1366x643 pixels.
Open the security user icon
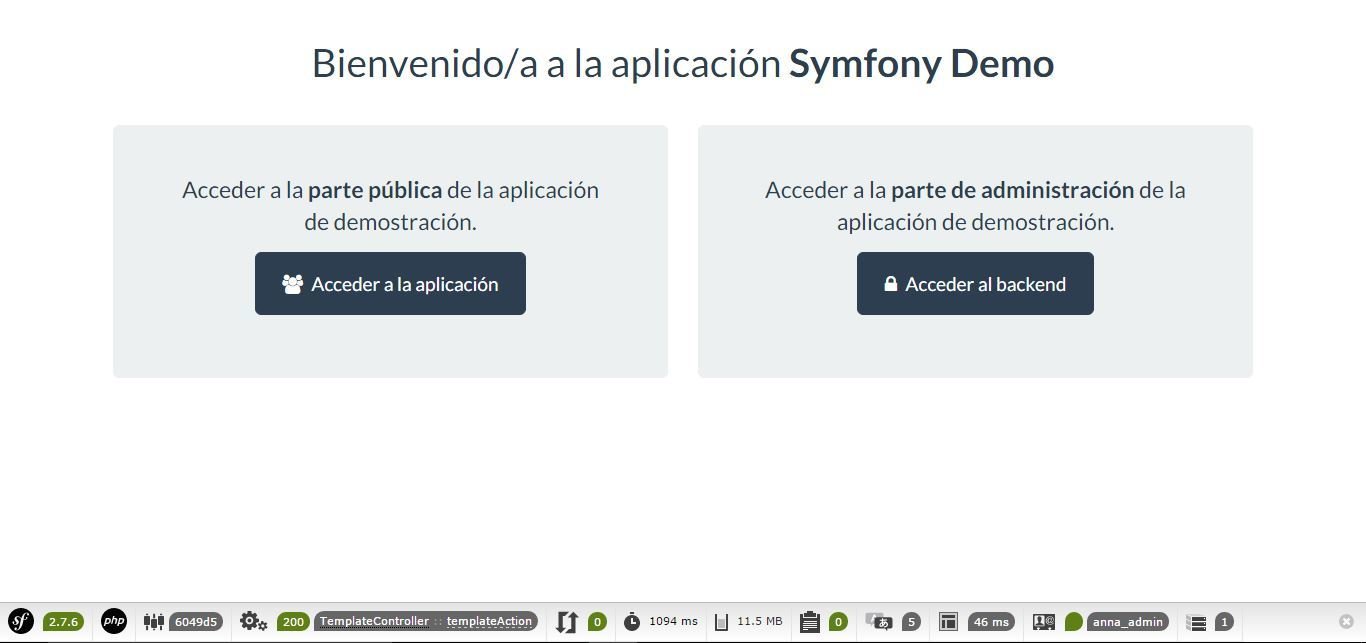pyautogui.click(x=1044, y=622)
